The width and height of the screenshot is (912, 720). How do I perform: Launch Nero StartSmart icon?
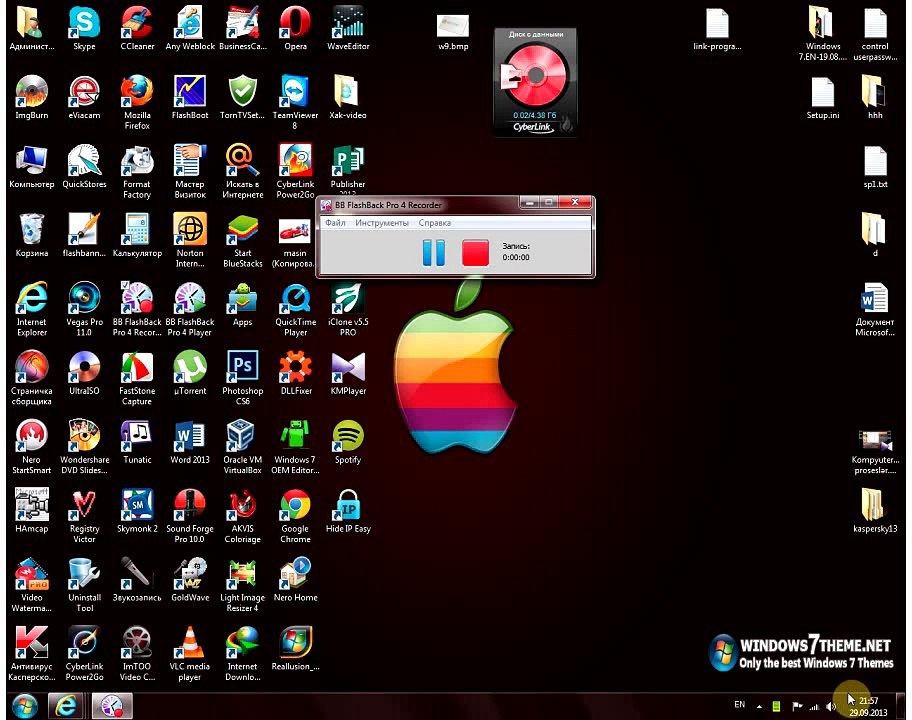pyautogui.click(x=31, y=447)
